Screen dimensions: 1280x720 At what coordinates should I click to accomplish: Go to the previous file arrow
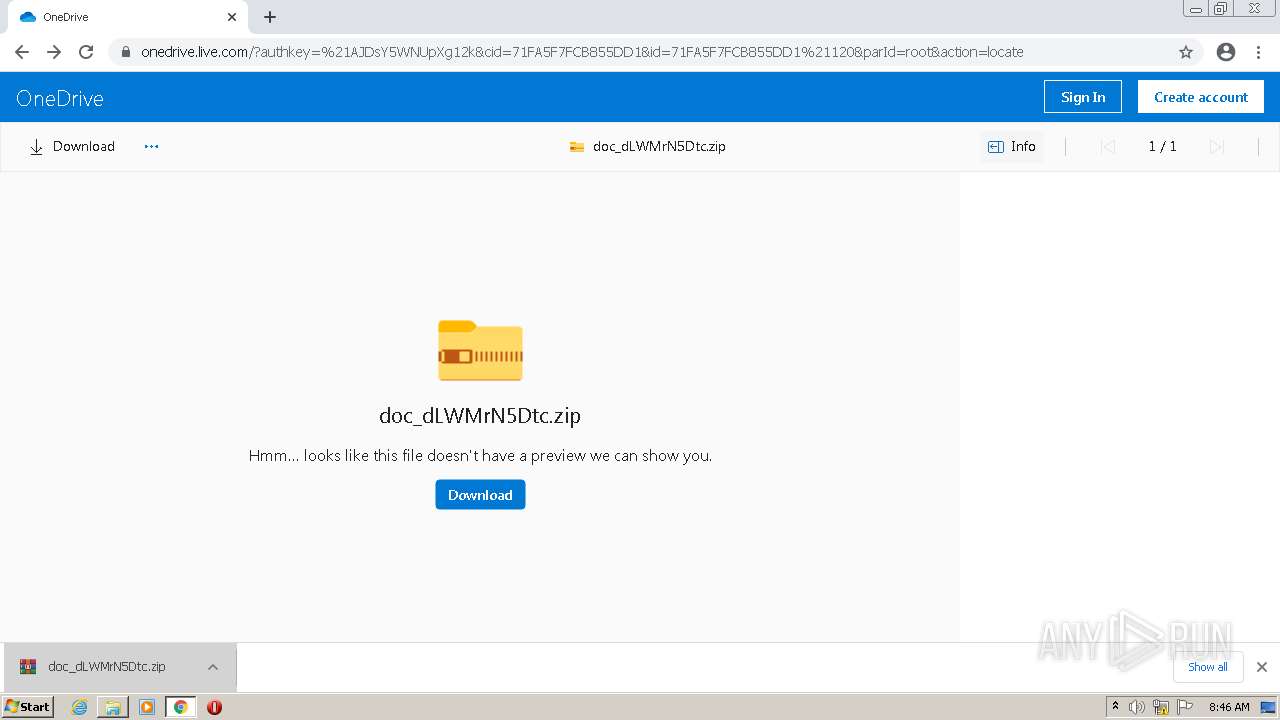[x=1107, y=147]
